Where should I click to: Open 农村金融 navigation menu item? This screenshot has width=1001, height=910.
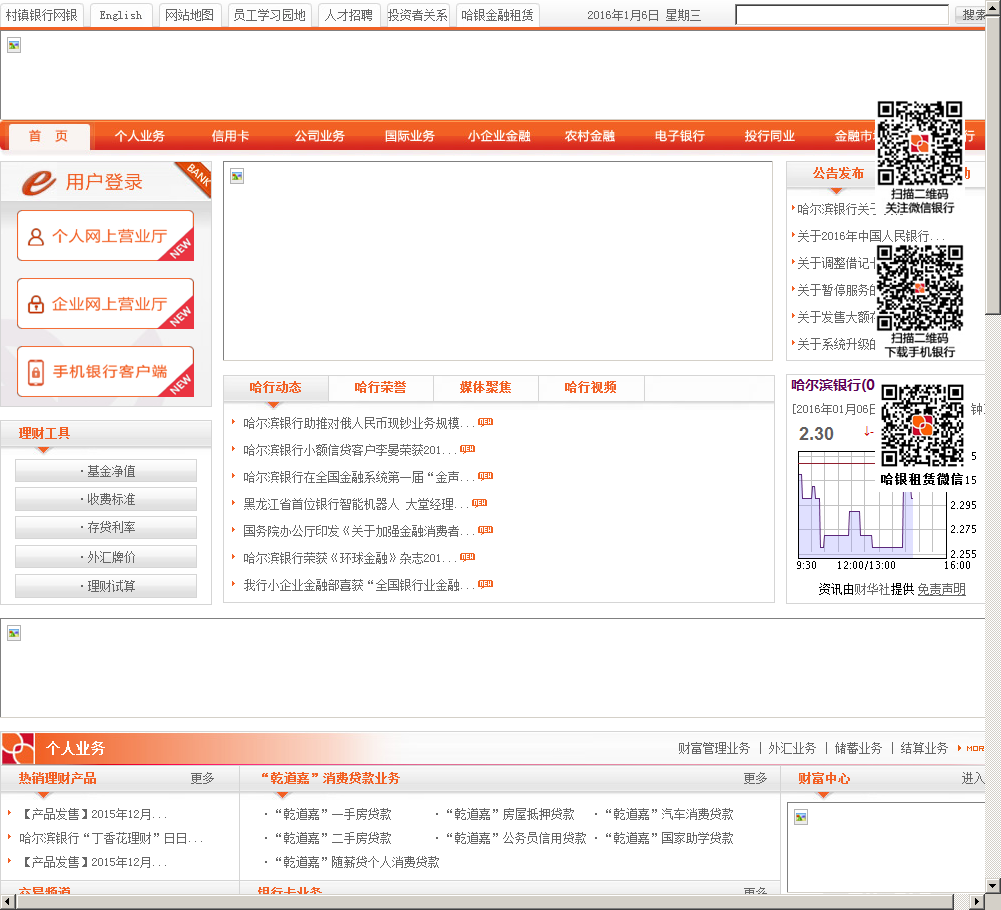(590, 136)
